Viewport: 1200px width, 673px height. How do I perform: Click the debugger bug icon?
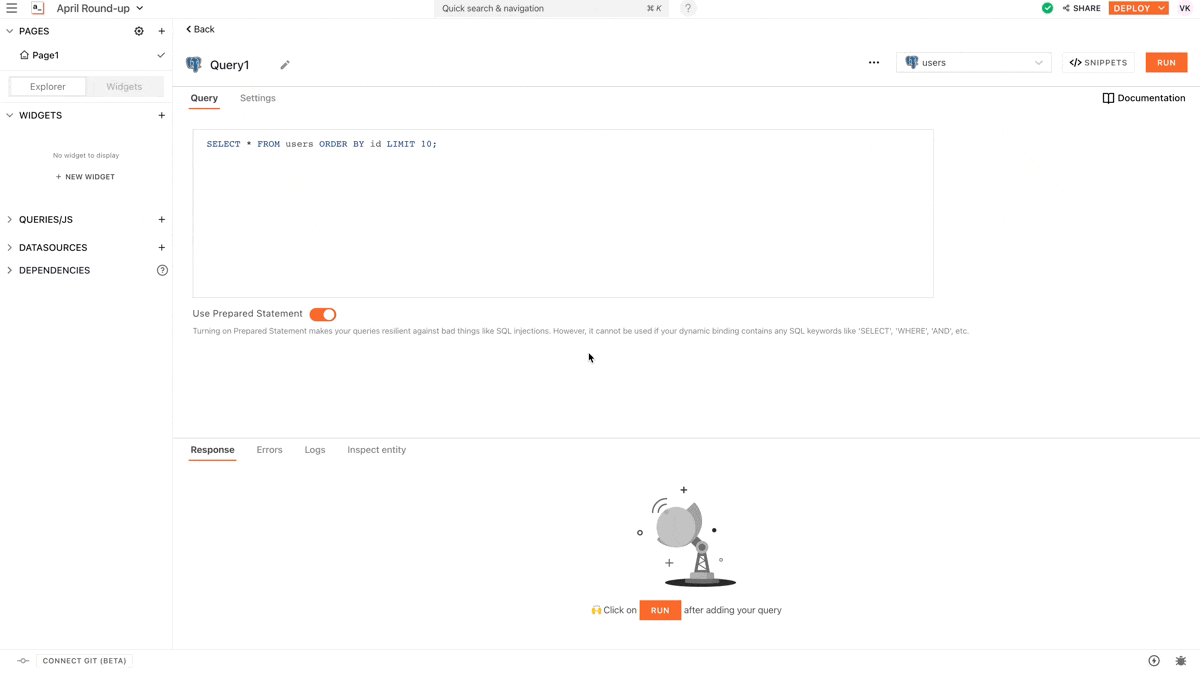click(1180, 661)
